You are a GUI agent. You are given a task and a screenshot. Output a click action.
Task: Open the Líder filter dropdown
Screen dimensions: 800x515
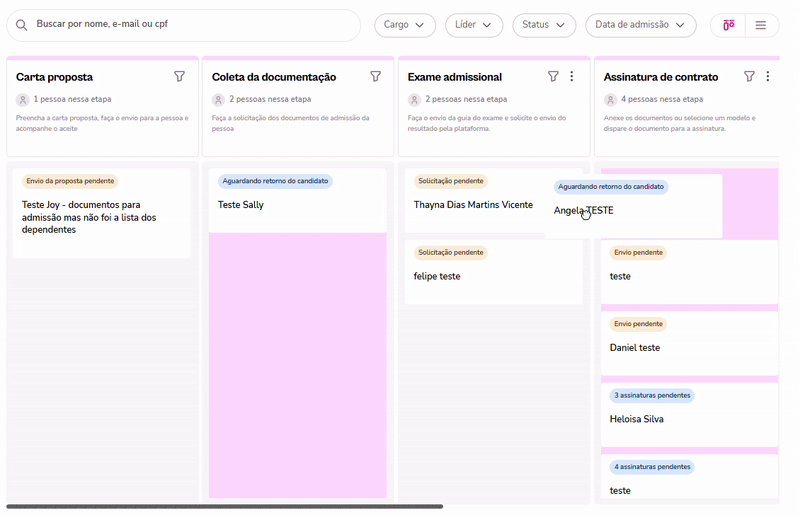473,25
